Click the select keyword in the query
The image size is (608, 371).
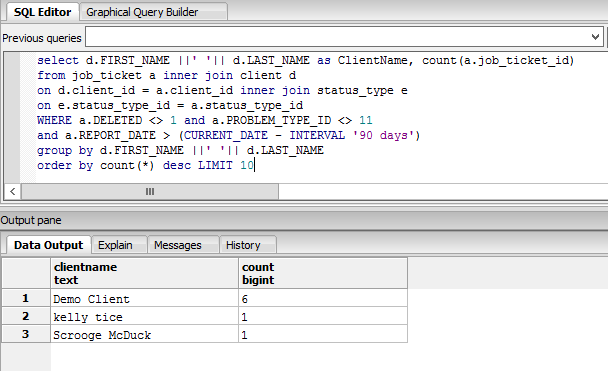coord(58,60)
